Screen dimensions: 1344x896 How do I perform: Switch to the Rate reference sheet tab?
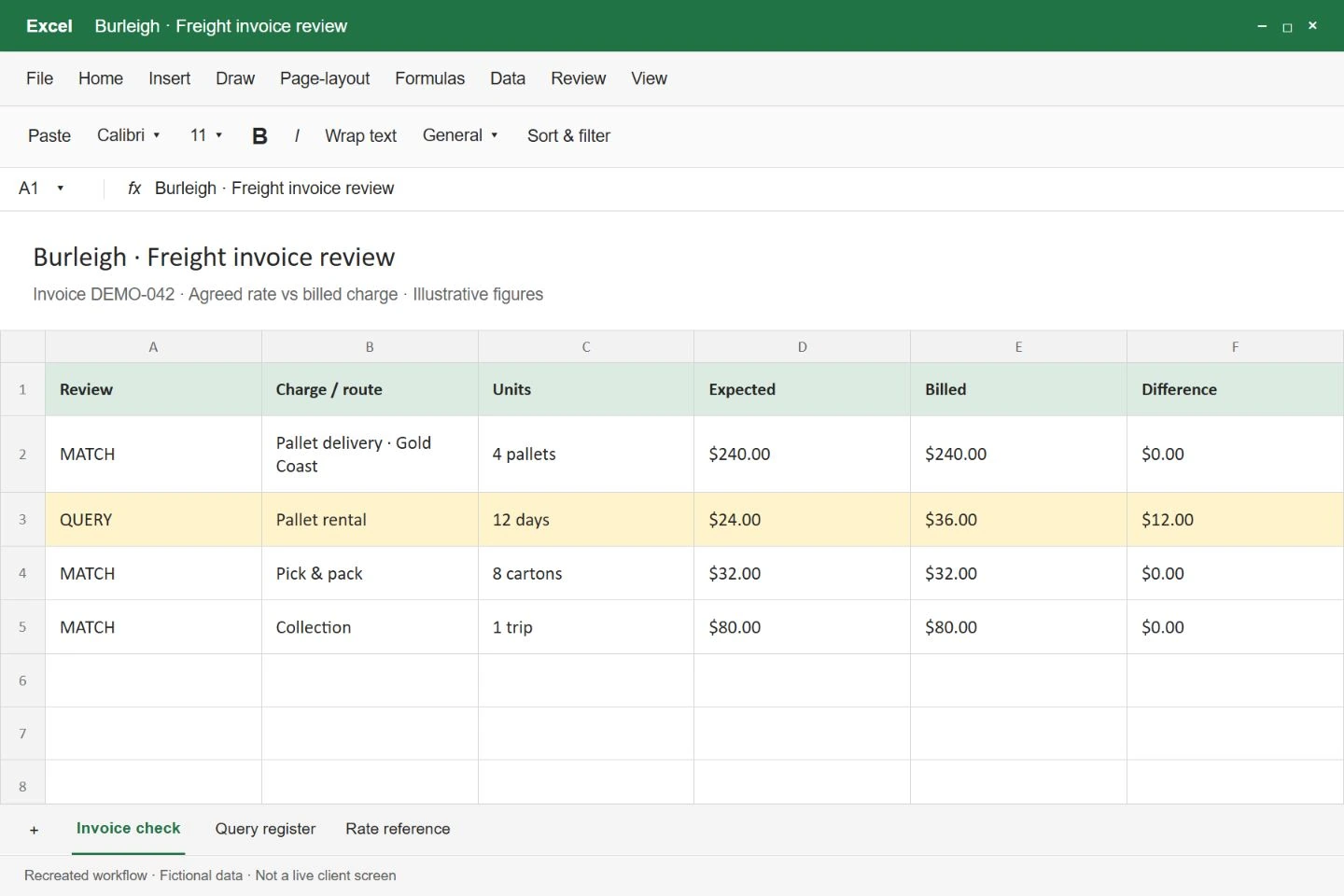click(398, 829)
